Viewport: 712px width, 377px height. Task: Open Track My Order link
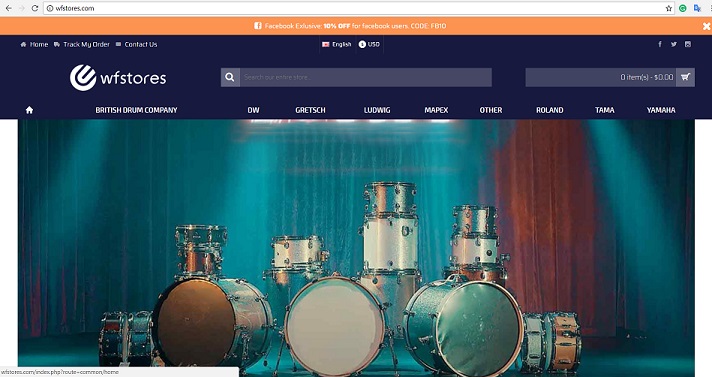[x=82, y=44]
